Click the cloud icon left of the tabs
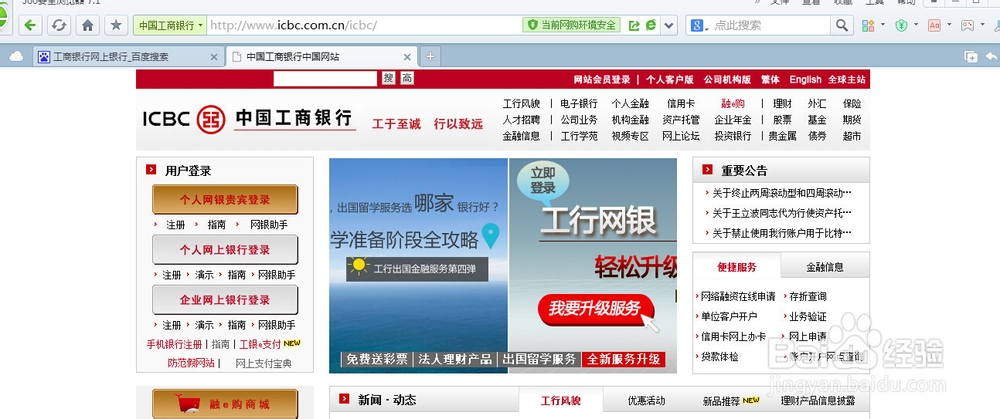Screen dimensions: 1000x419 (x=16, y=57)
